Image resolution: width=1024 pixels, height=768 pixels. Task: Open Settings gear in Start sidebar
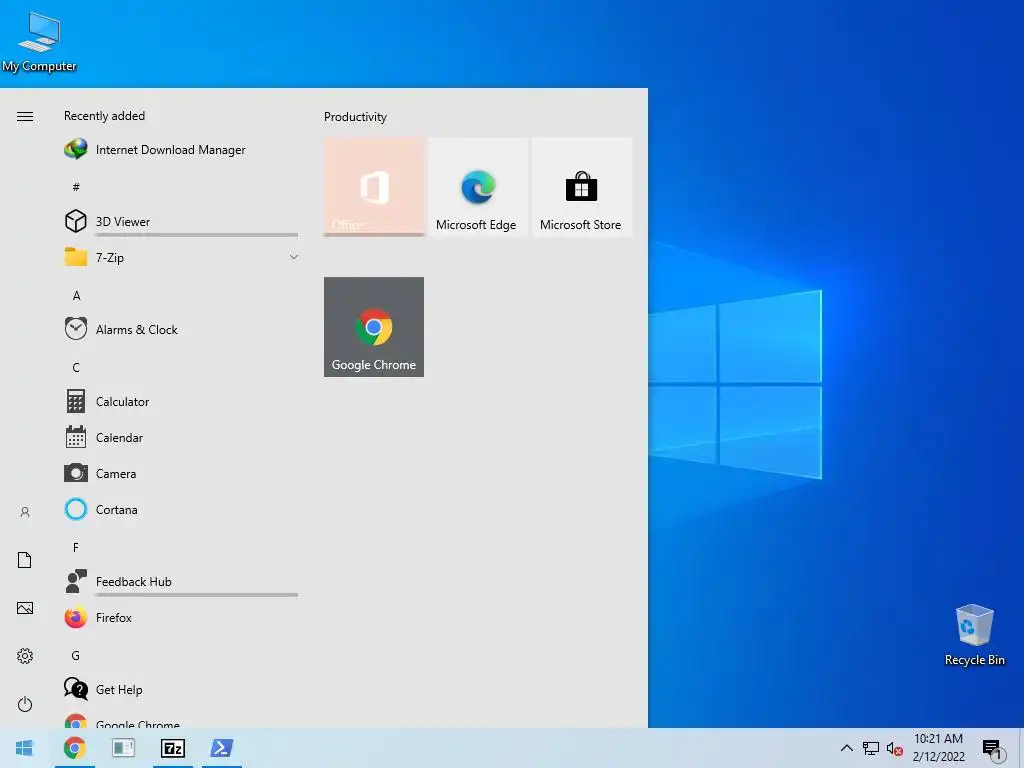pos(25,656)
